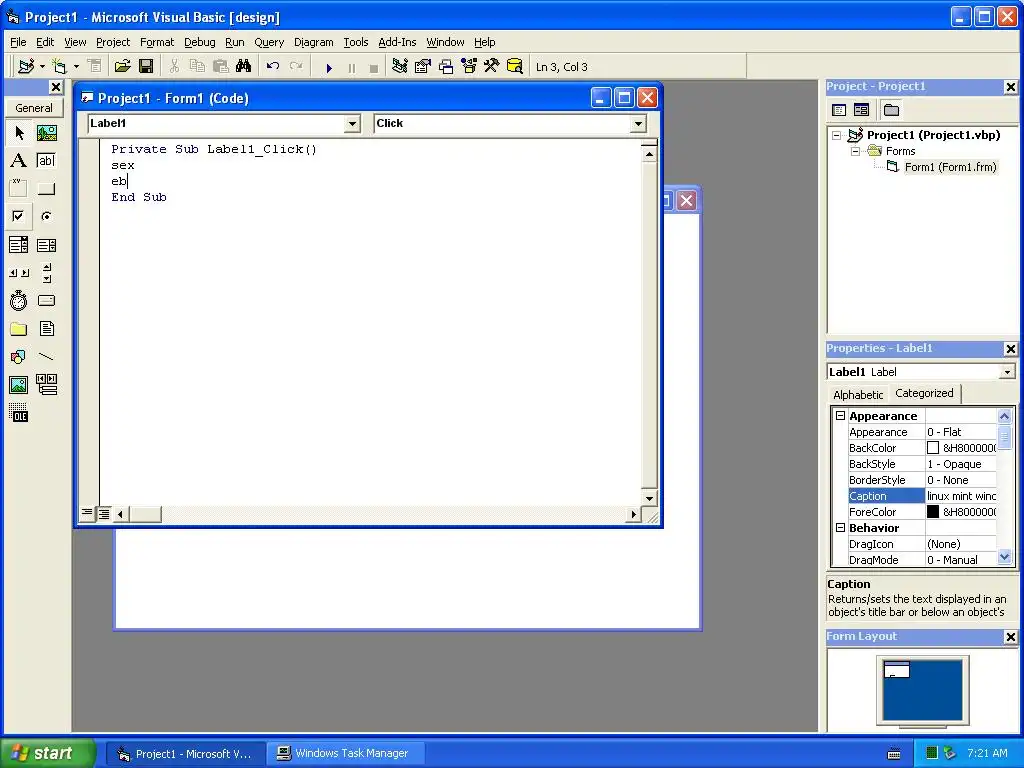The width and height of the screenshot is (1024, 768).
Task: Click the ForeColor black color swatch
Action: tap(933, 512)
